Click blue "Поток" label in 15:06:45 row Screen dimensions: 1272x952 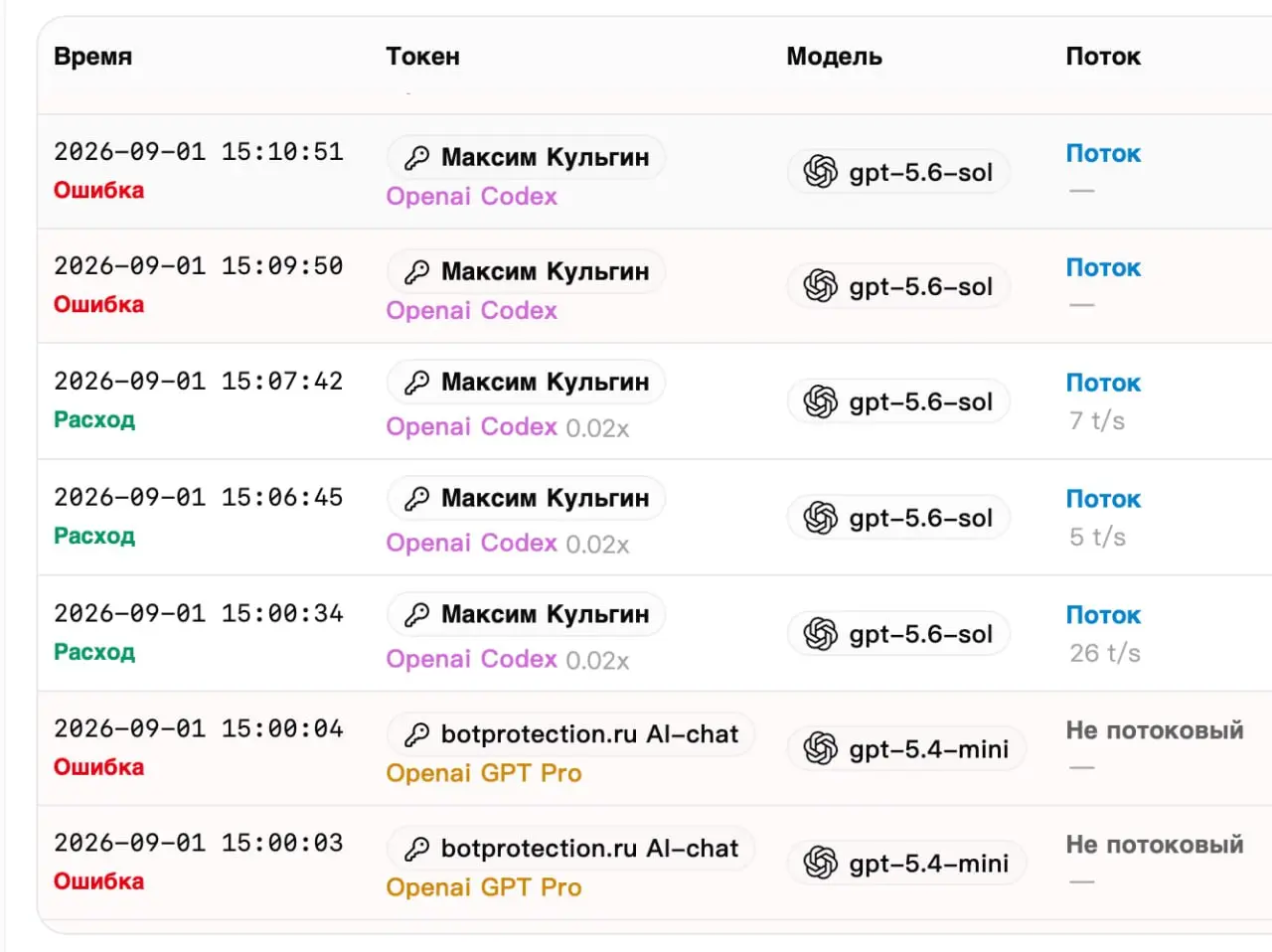pyautogui.click(x=1103, y=500)
